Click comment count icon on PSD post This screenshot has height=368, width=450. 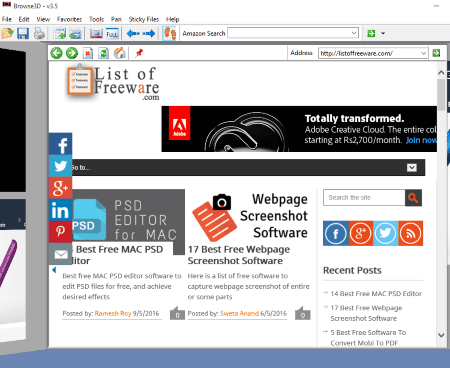177,313
